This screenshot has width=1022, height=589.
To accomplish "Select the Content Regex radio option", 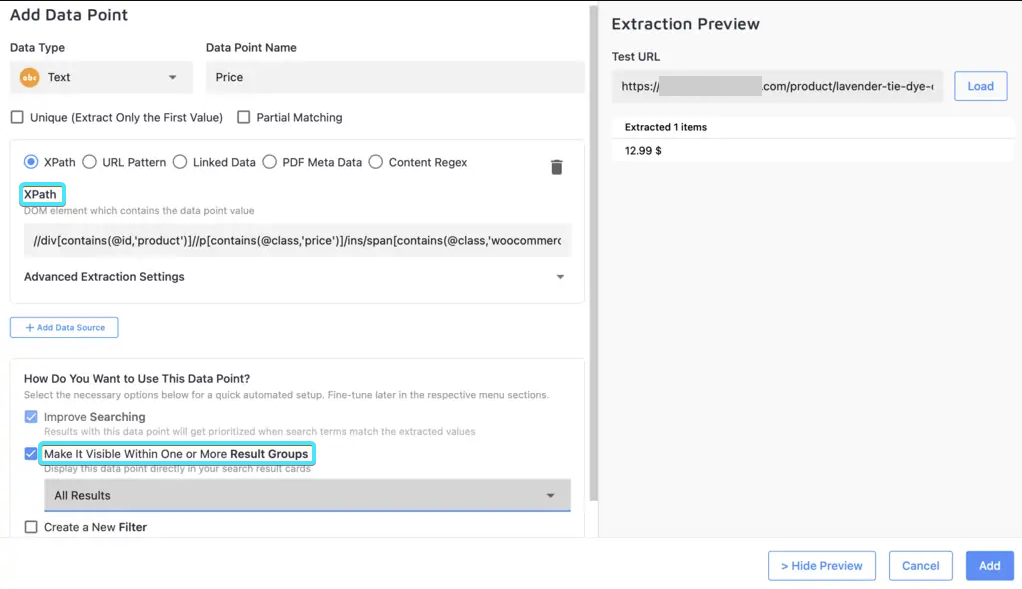I will pos(376,162).
